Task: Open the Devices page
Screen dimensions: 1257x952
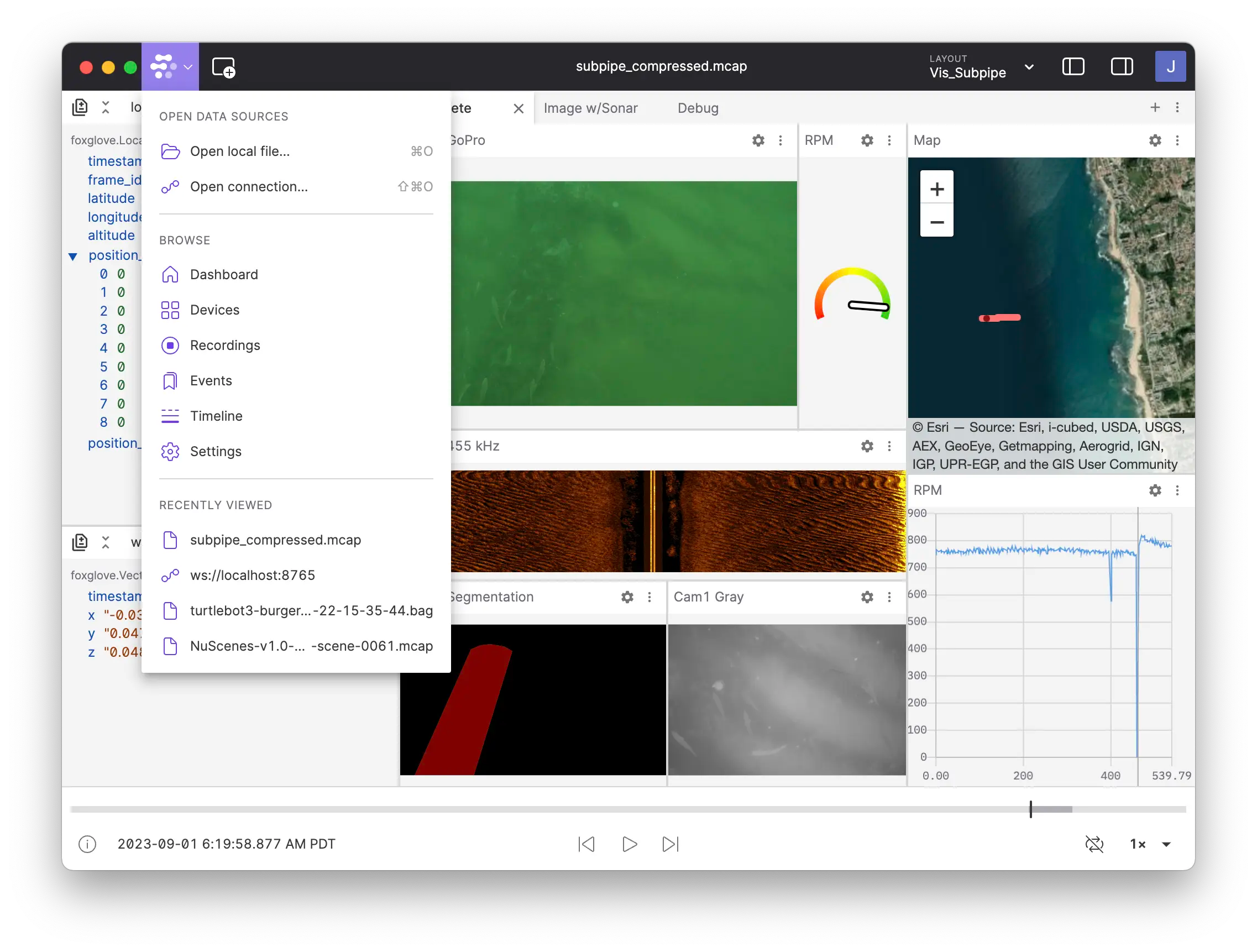Action: (x=296, y=310)
